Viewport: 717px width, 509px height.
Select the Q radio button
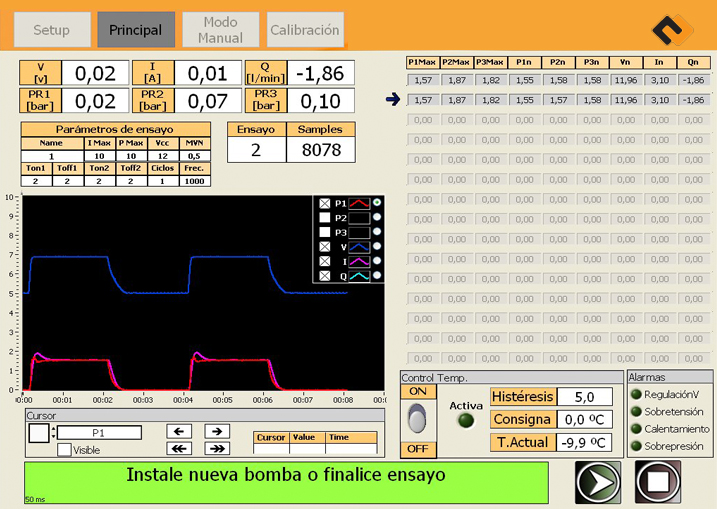377,275
